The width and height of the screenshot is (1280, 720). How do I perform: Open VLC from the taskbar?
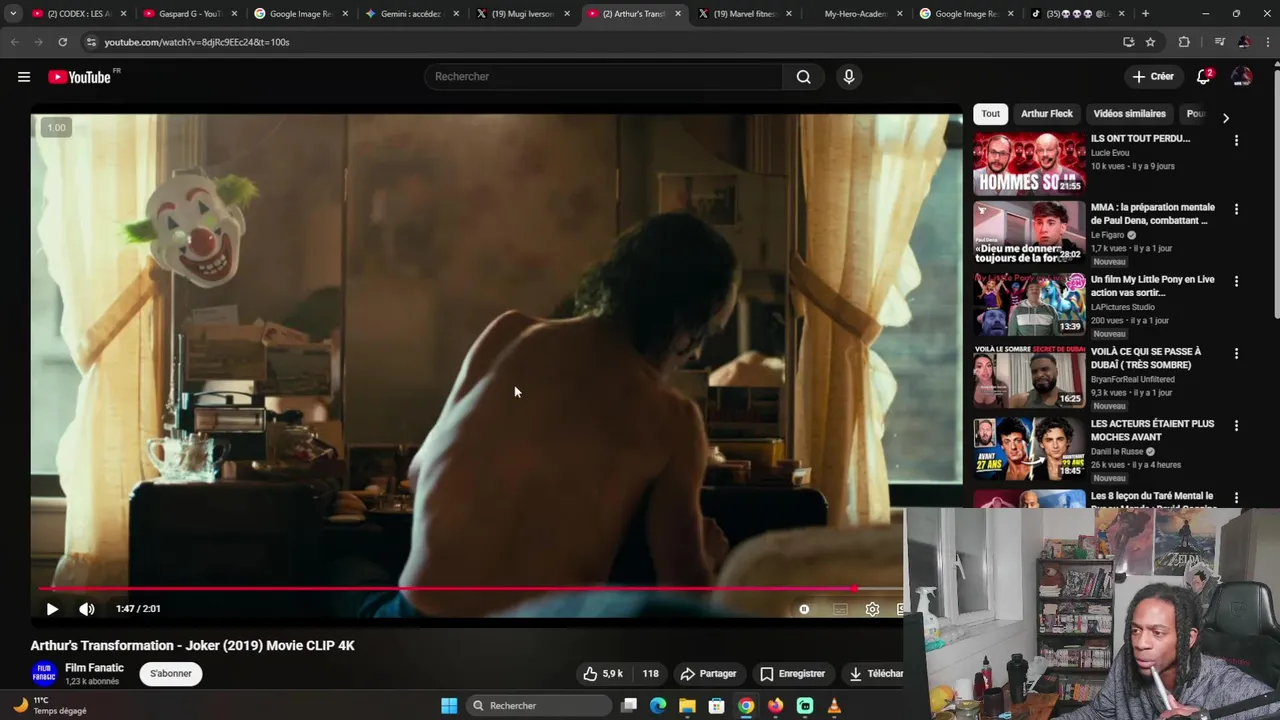[x=834, y=706]
